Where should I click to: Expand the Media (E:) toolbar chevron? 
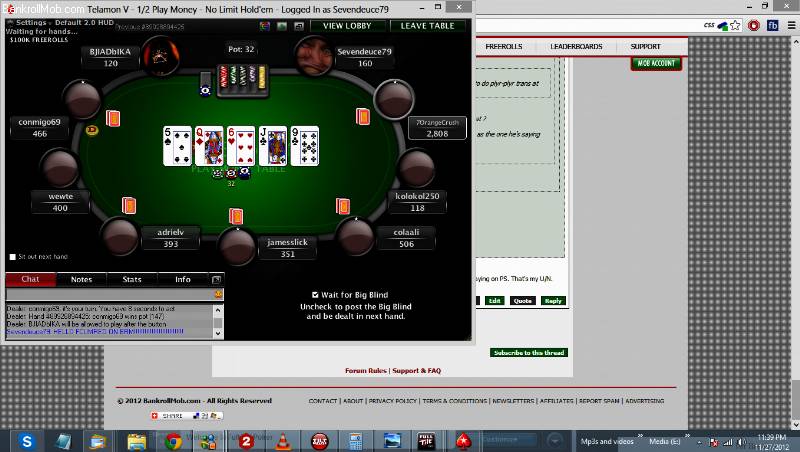coord(687,436)
